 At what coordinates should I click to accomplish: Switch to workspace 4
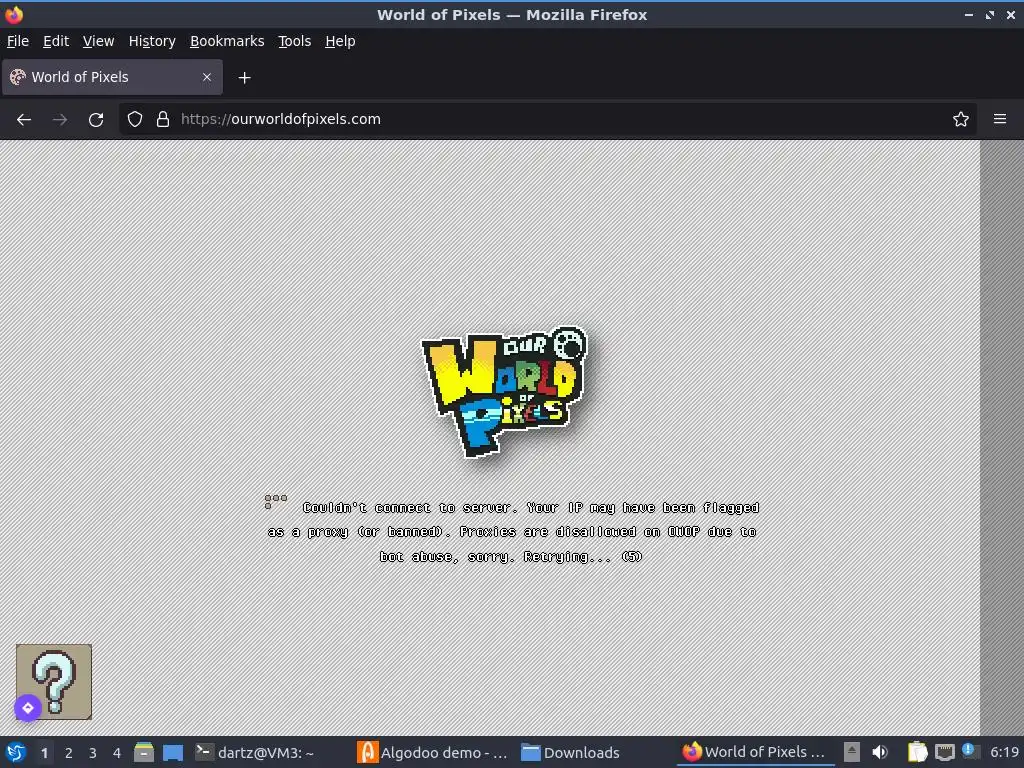click(117, 753)
